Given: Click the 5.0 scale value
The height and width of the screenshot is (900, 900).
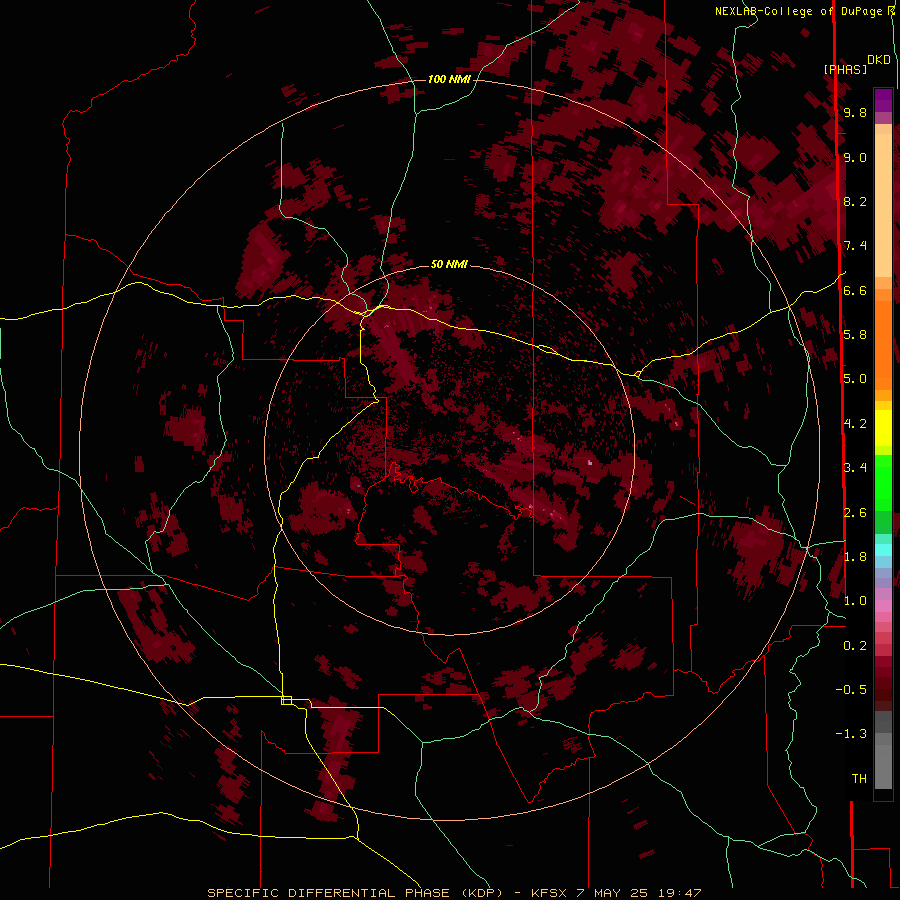Looking at the screenshot, I should click(855, 379).
